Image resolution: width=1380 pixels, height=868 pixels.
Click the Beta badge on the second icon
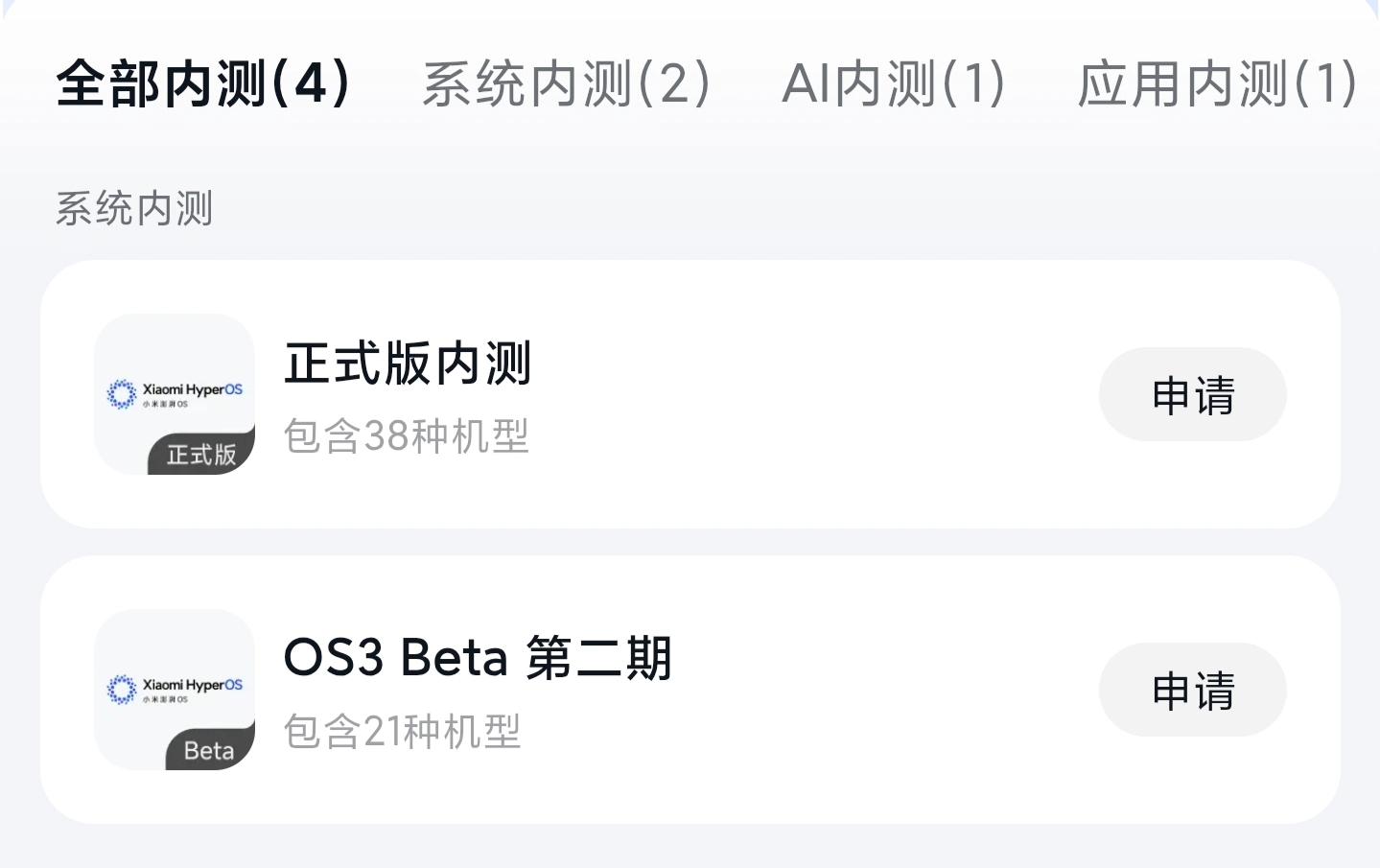pyautogui.click(x=207, y=750)
